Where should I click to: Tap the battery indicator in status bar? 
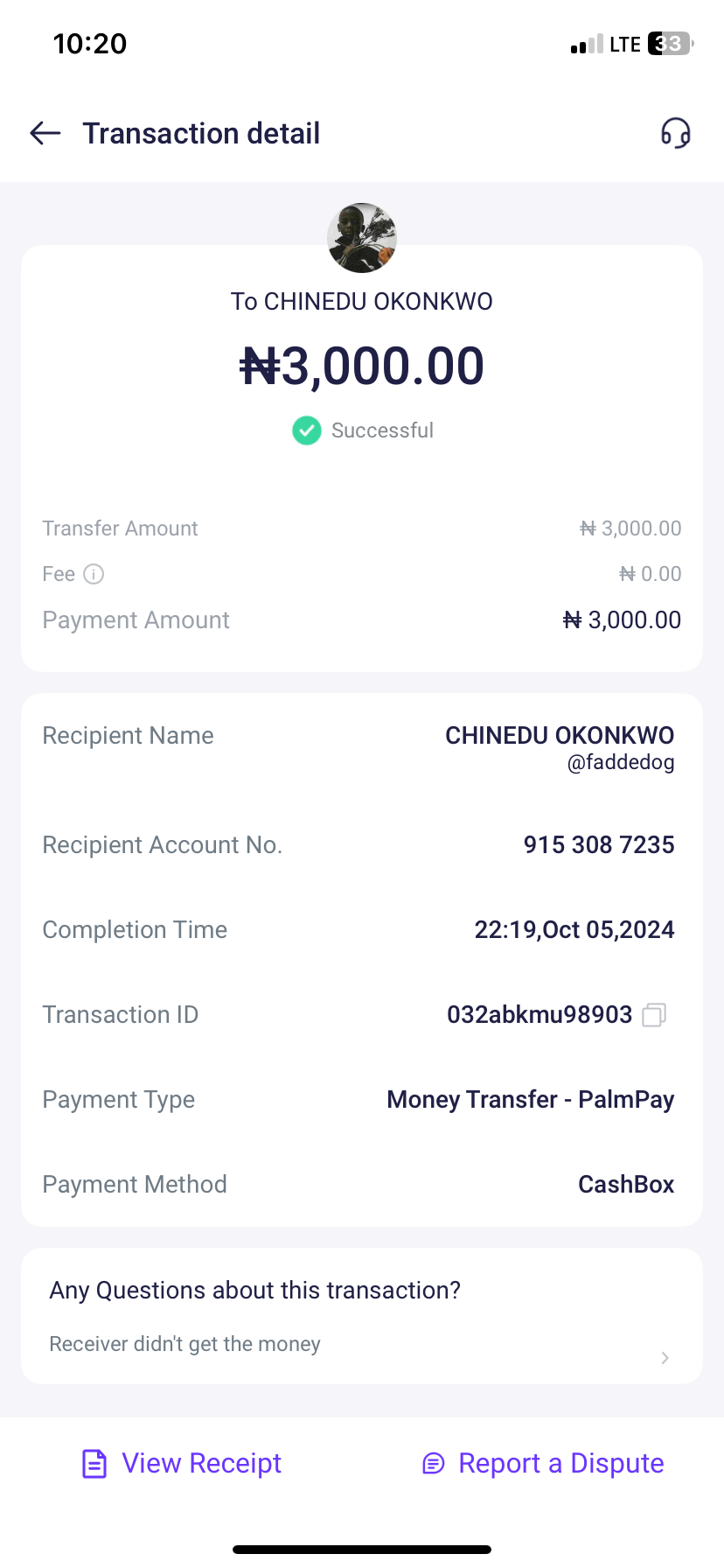pyautogui.click(x=670, y=44)
